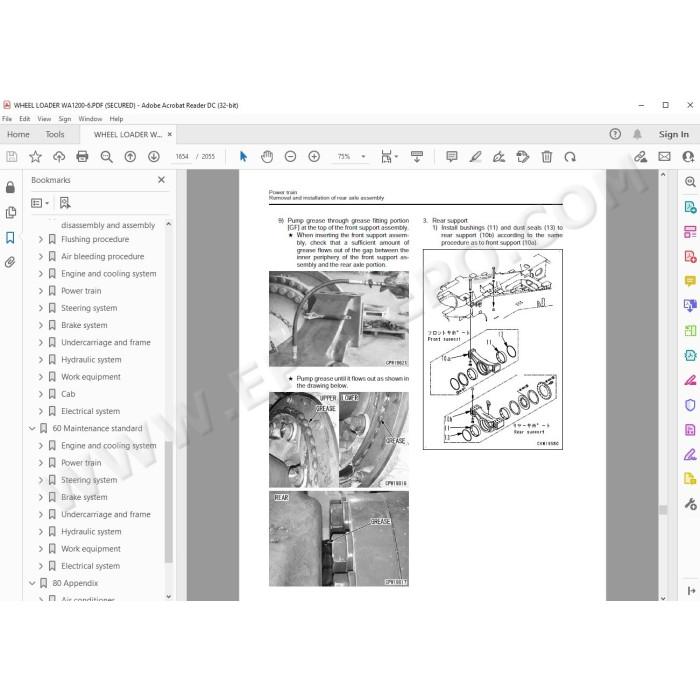Click Sign In button
700x700 pixels.
tap(674, 134)
